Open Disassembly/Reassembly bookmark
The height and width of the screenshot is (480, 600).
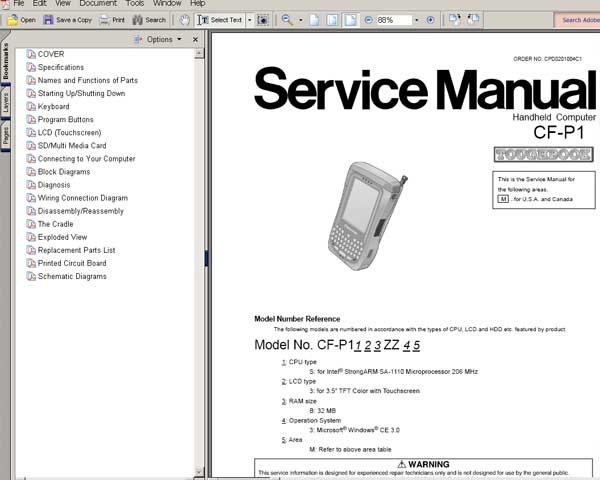click(80, 211)
